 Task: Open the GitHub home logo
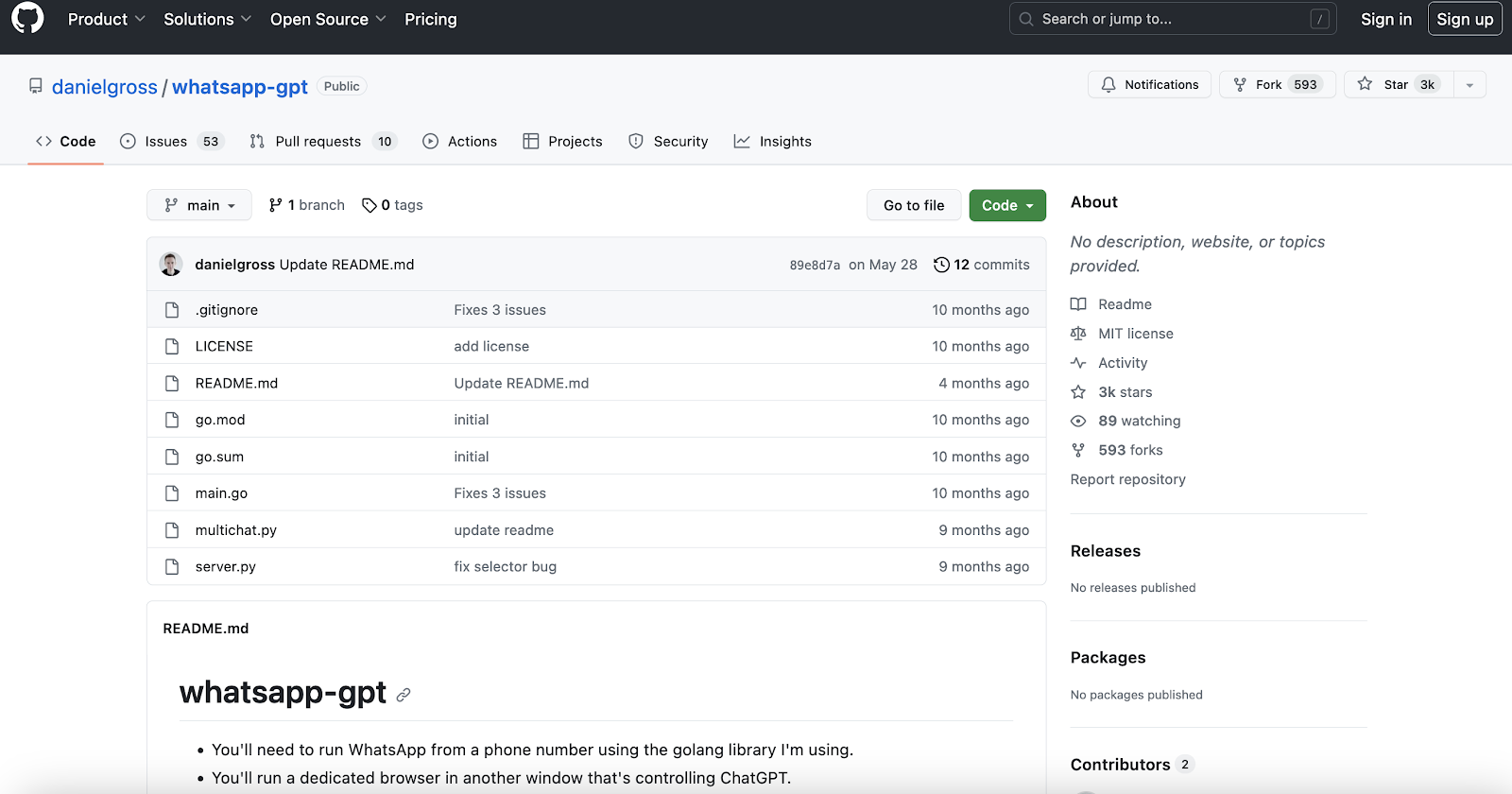[27, 19]
